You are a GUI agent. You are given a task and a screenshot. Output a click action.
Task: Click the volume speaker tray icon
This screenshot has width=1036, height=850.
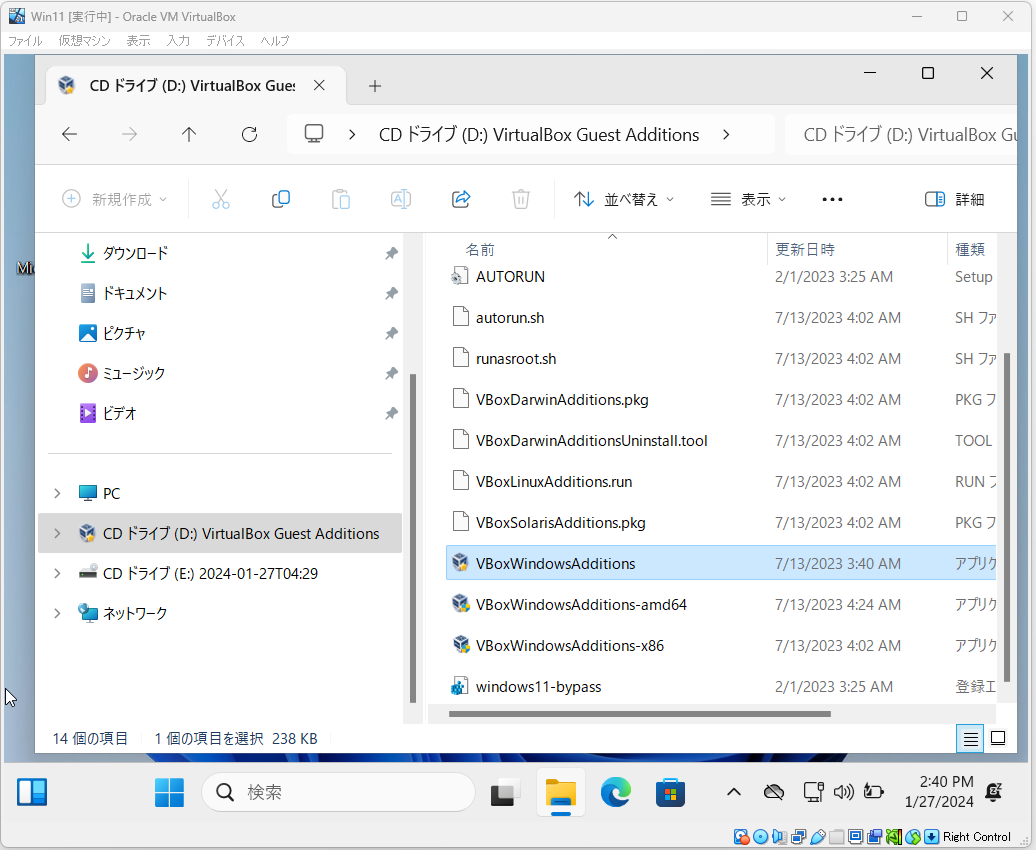pos(843,791)
